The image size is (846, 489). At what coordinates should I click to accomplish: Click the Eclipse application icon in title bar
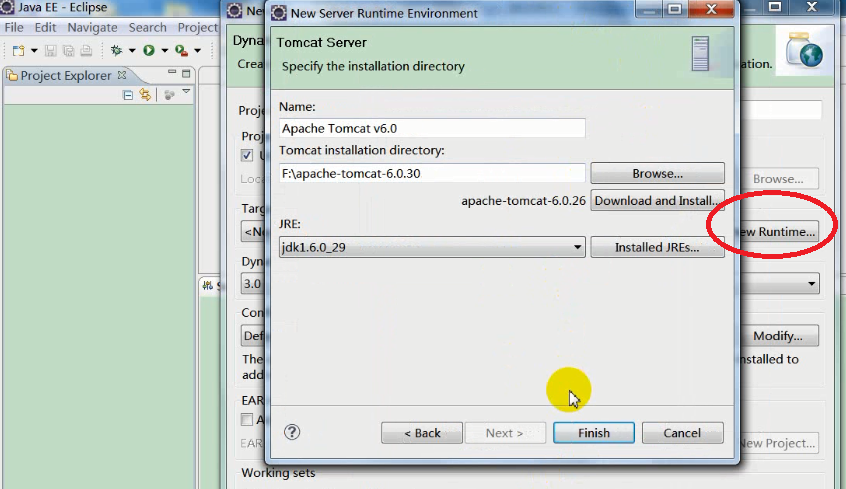(8, 8)
